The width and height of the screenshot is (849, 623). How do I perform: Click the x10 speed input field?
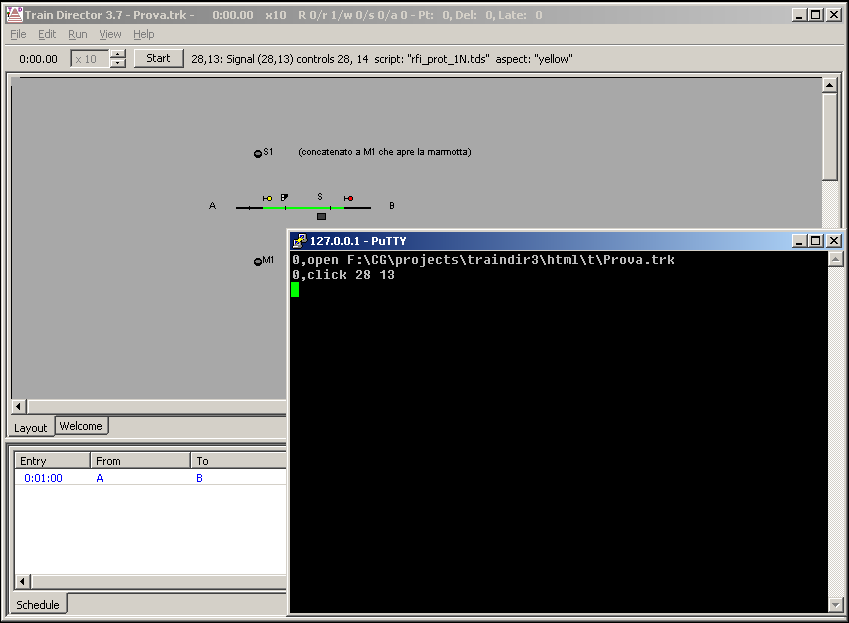point(88,59)
